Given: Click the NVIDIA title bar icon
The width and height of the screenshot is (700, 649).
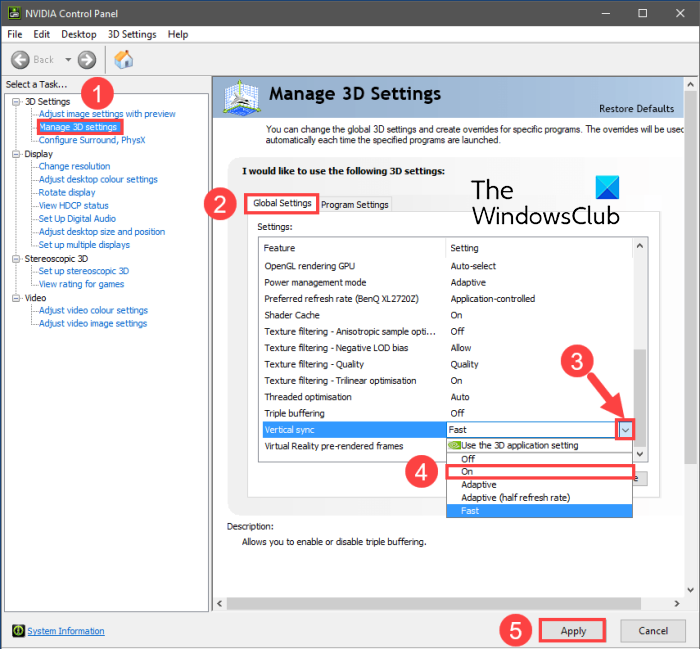Looking at the screenshot, I should (x=14, y=13).
